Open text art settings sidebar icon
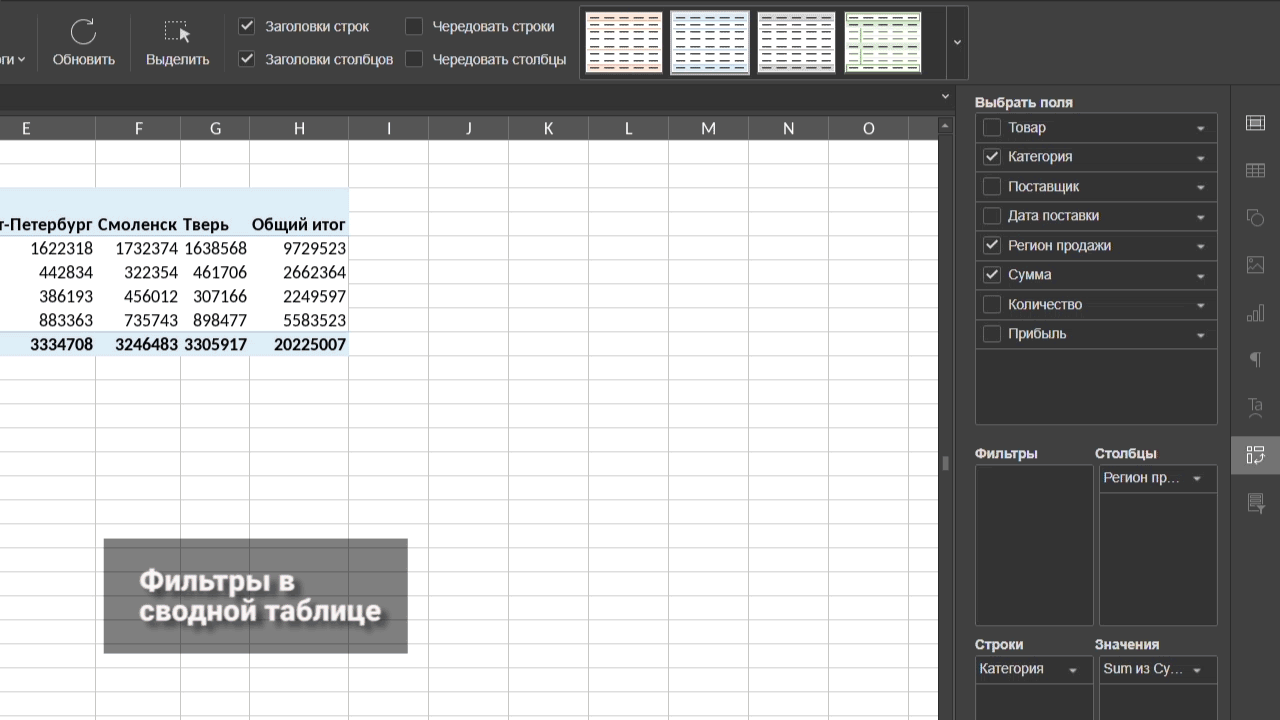 (1255, 407)
